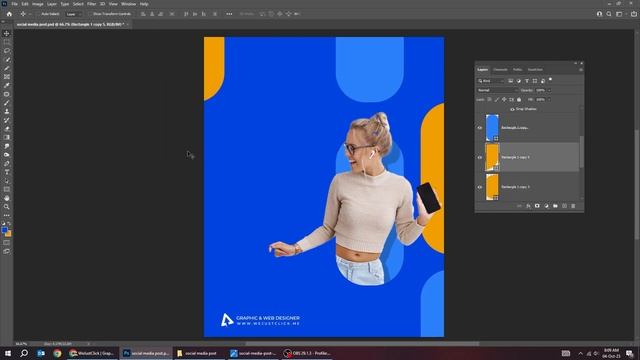Open the Opacity slider arrow

tap(549, 90)
